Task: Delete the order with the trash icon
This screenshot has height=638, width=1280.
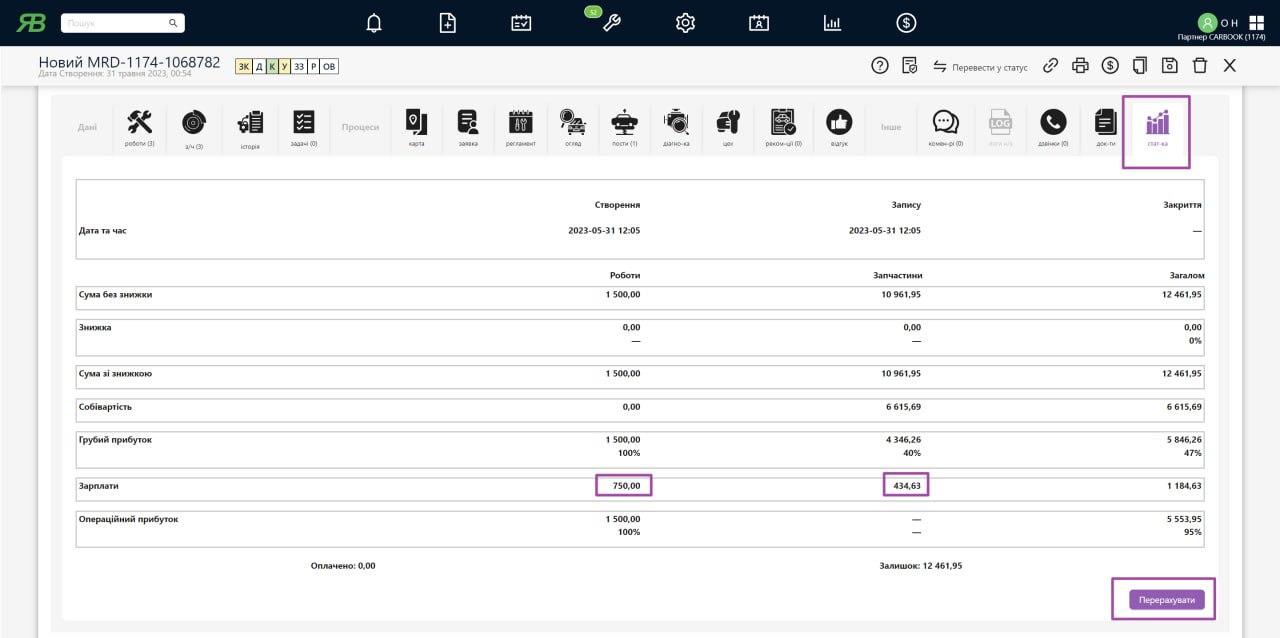Action: [1200, 66]
